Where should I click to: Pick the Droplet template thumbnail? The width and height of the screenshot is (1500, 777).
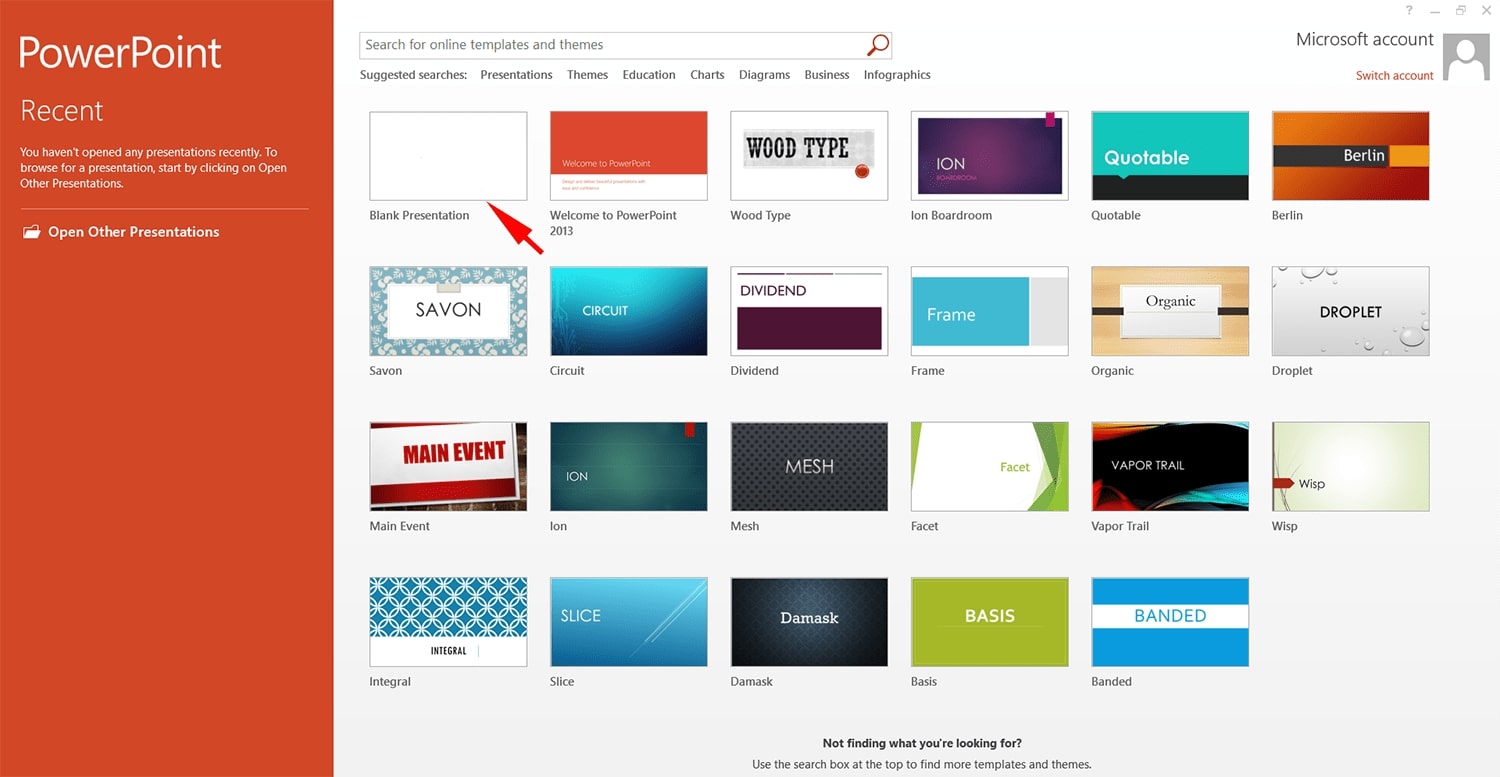click(x=1351, y=311)
